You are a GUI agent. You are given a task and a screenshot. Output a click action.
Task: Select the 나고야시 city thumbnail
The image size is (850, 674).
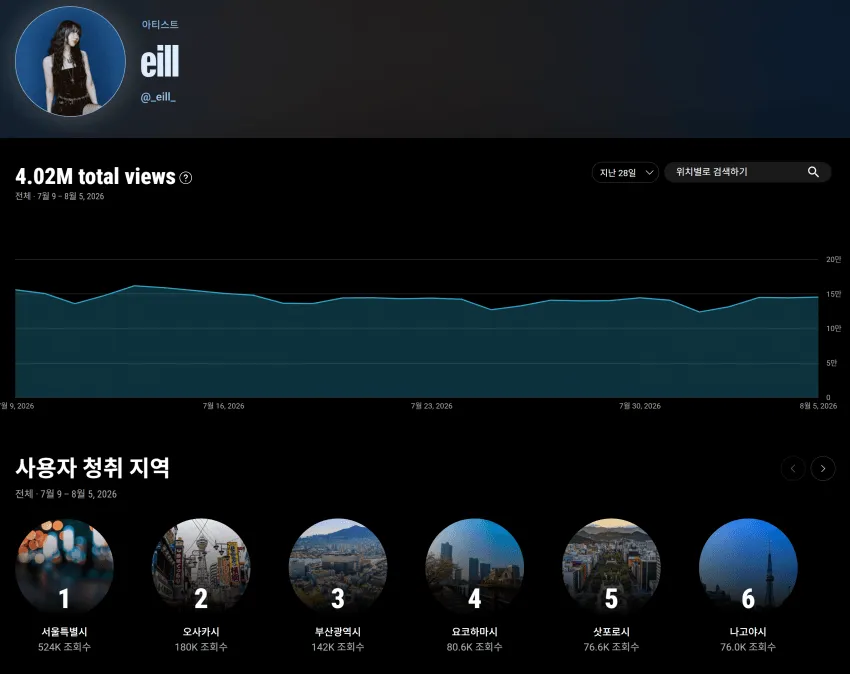coord(748,567)
